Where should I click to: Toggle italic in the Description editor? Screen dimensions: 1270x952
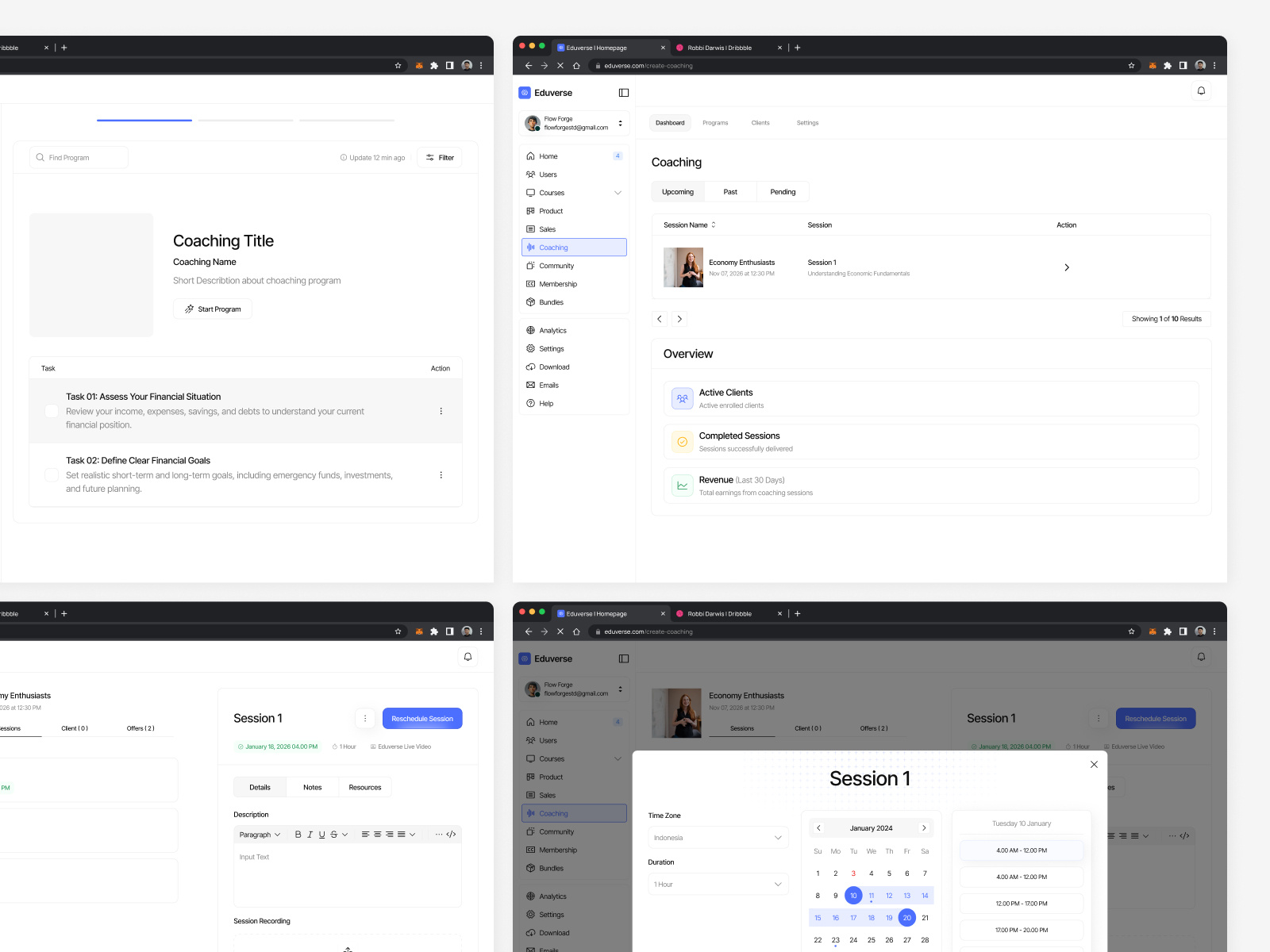310,835
